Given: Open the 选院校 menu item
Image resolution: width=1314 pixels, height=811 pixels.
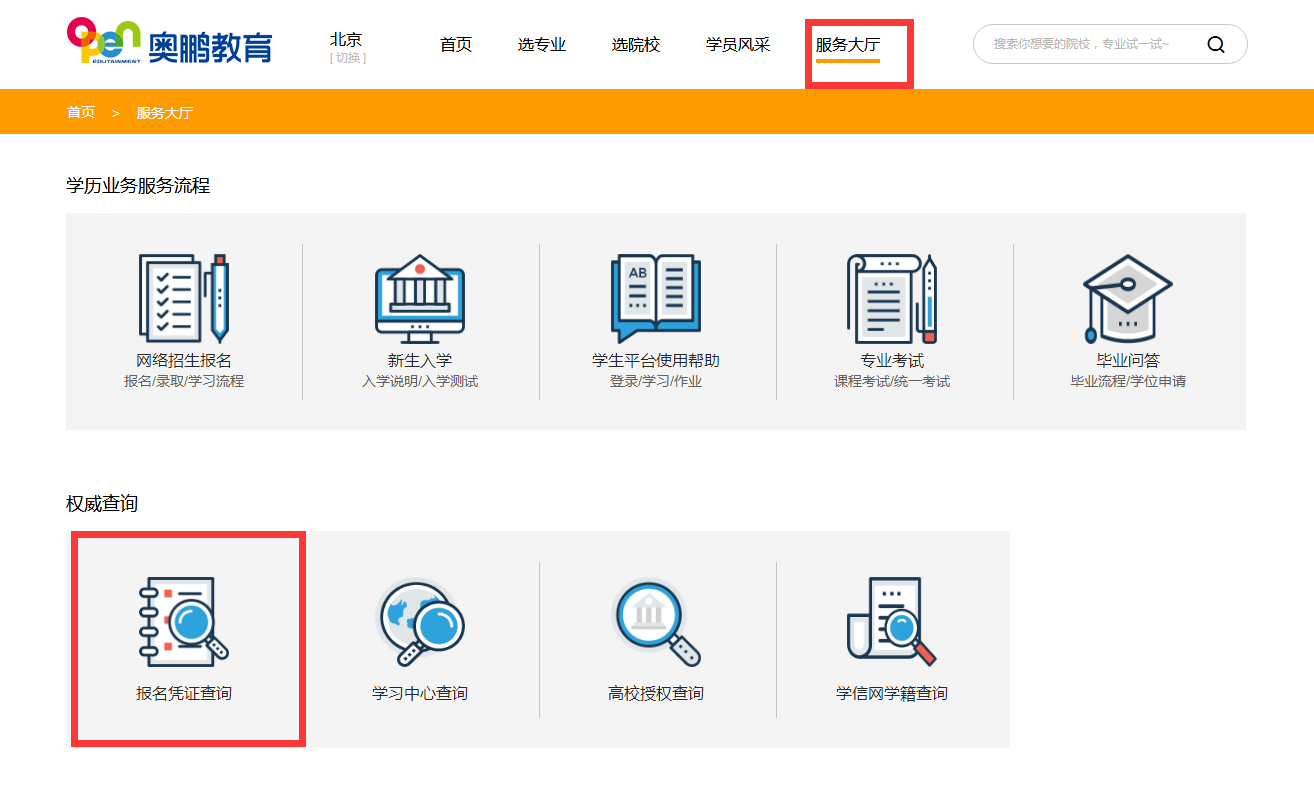Looking at the screenshot, I should 635,44.
